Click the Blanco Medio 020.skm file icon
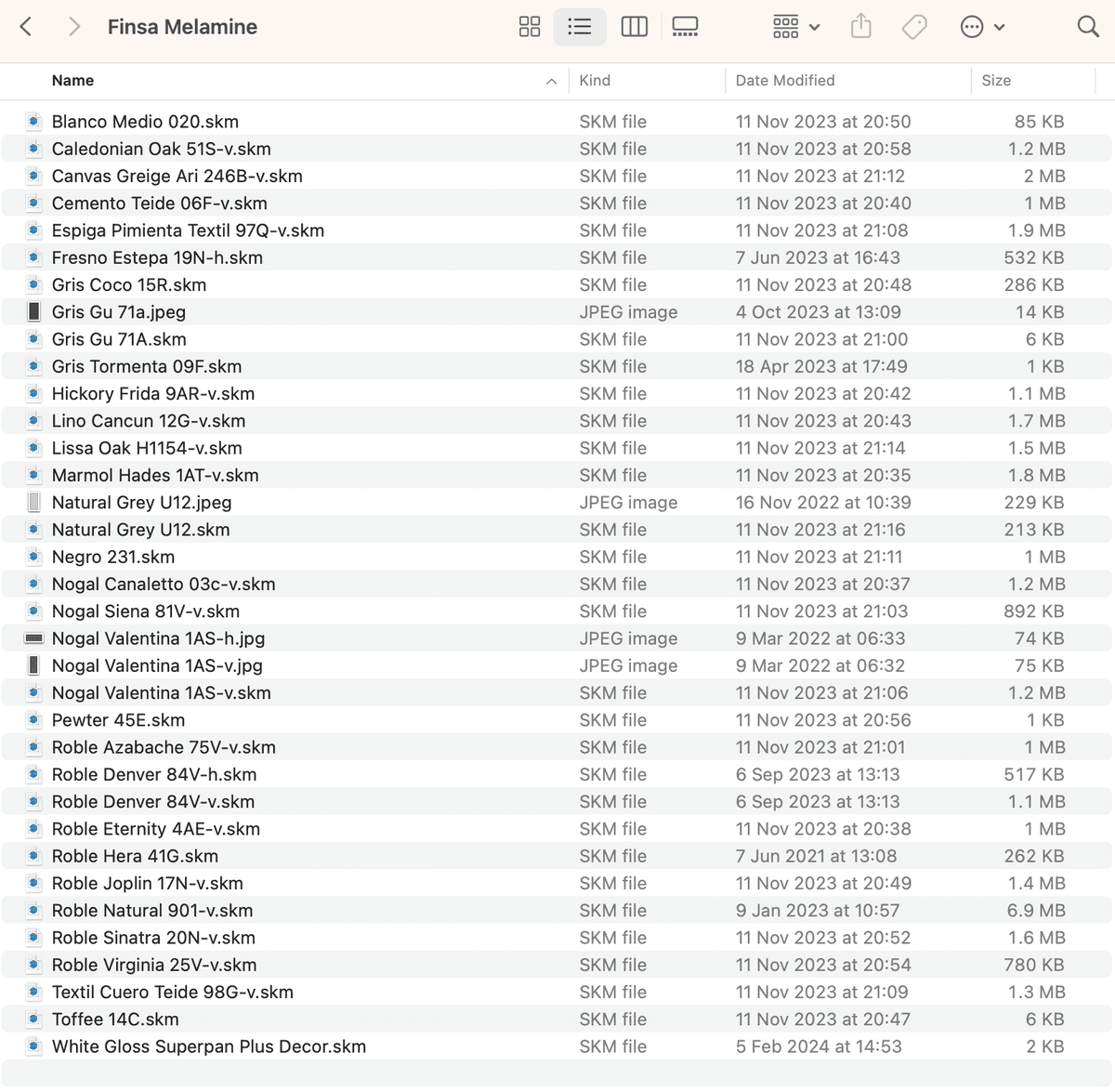Screen dimensions: 1115x1092 (x=34, y=122)
